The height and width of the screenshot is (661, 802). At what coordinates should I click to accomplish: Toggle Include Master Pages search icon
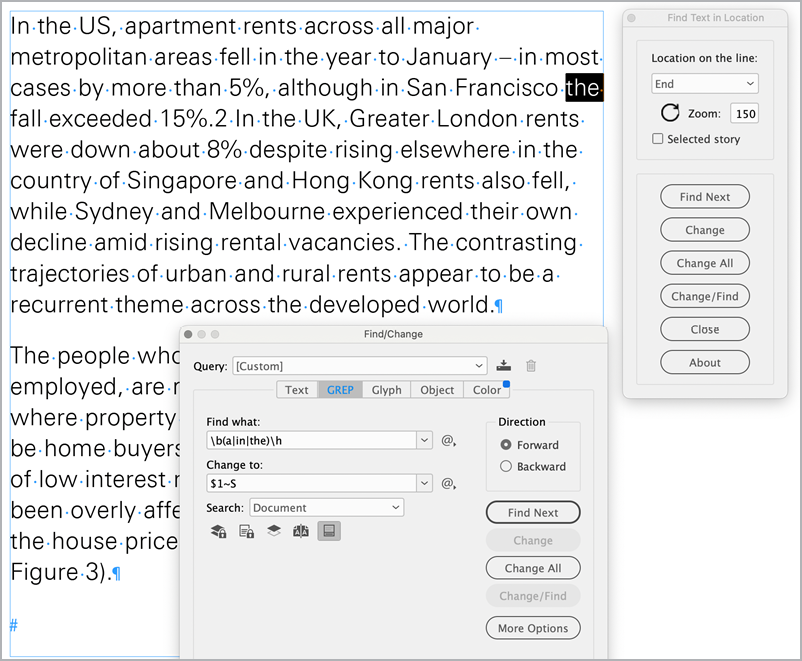pos(301,532)
